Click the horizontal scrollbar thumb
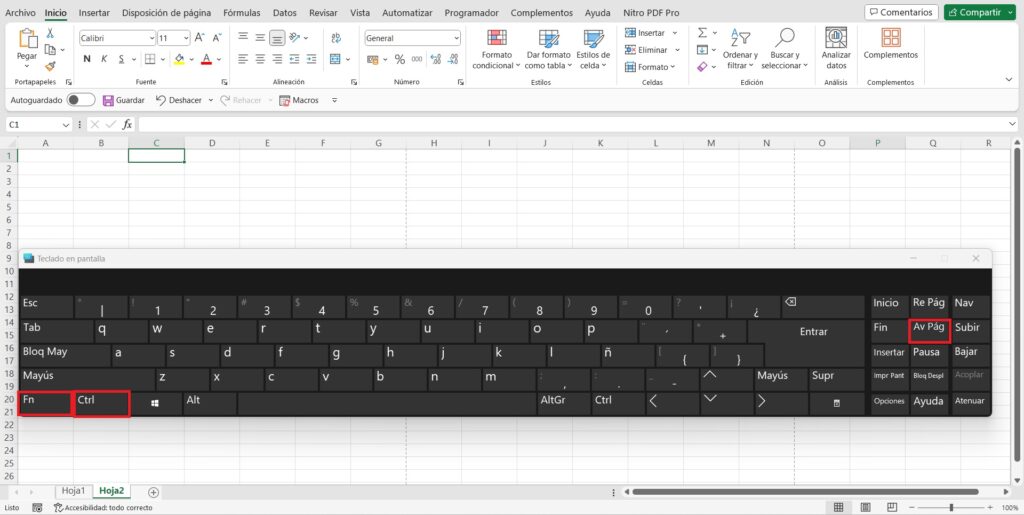1024x515 pixels. (805, 492)
